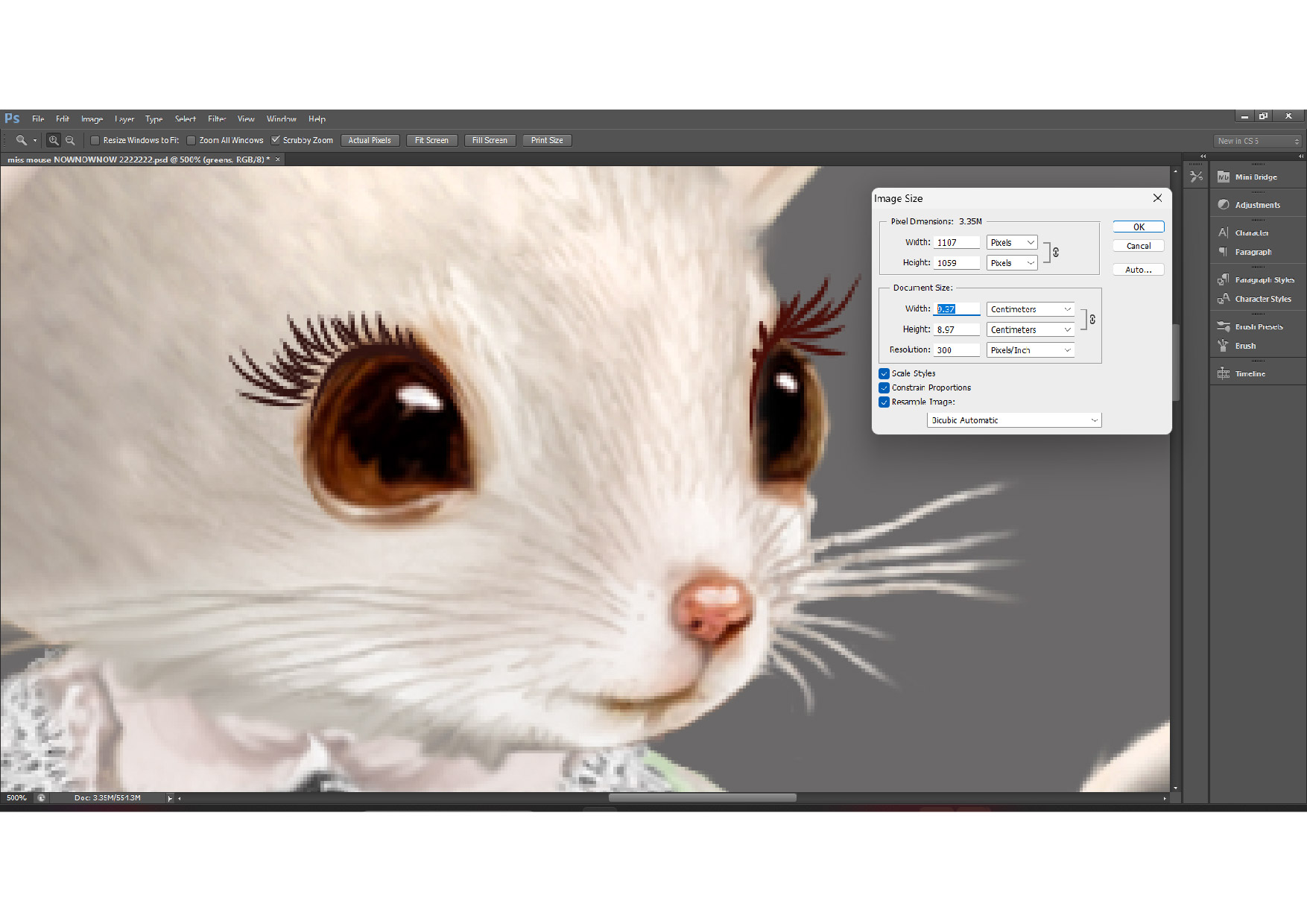Enable Resize Windows to Fit checkbox
This screenshot has height=924, width=1307.
[95, 140]
